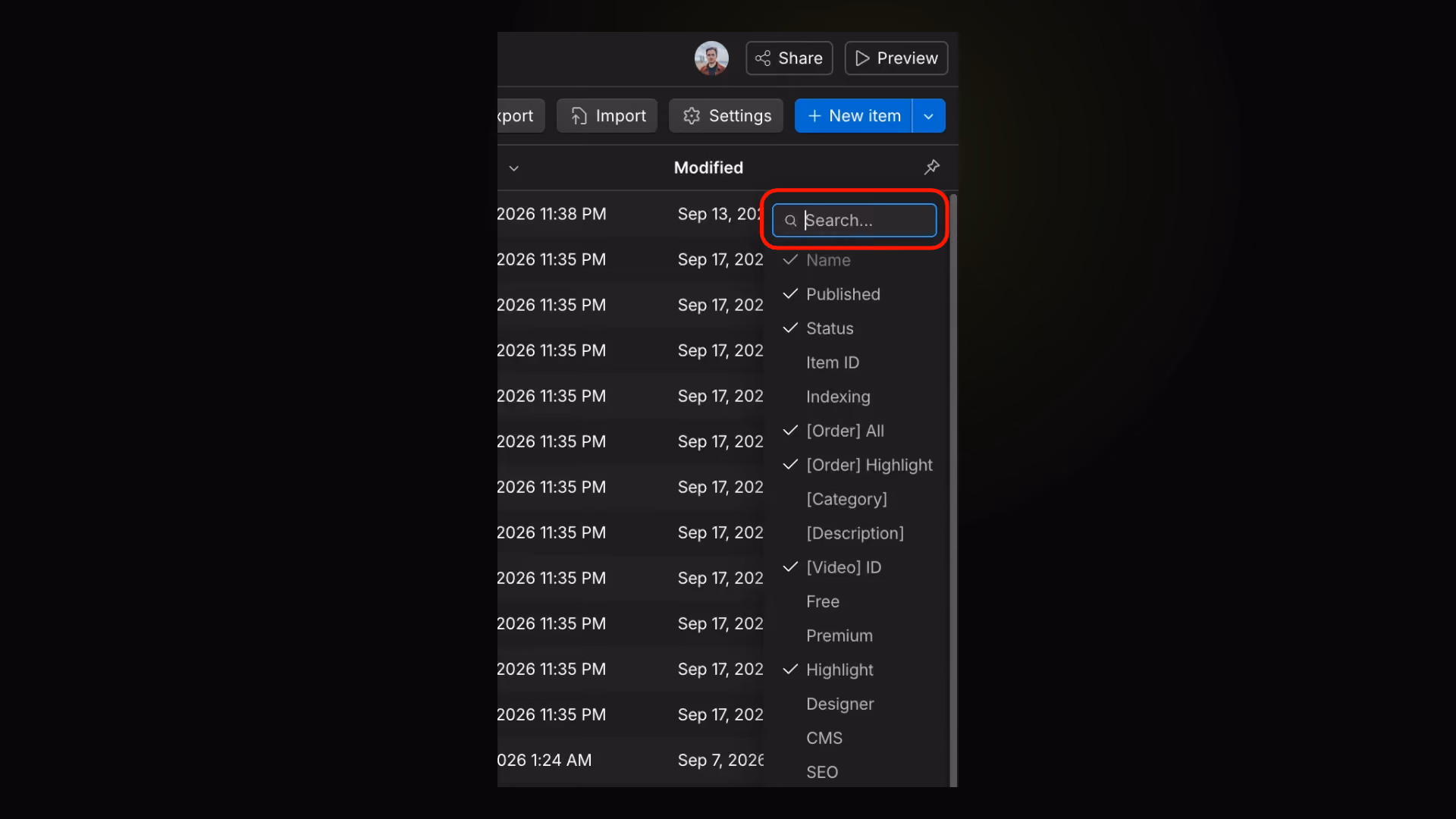Enable the Designer column
Image resolution: width=1456 pixels, height=819 pixels.
[x=855, y=704]
